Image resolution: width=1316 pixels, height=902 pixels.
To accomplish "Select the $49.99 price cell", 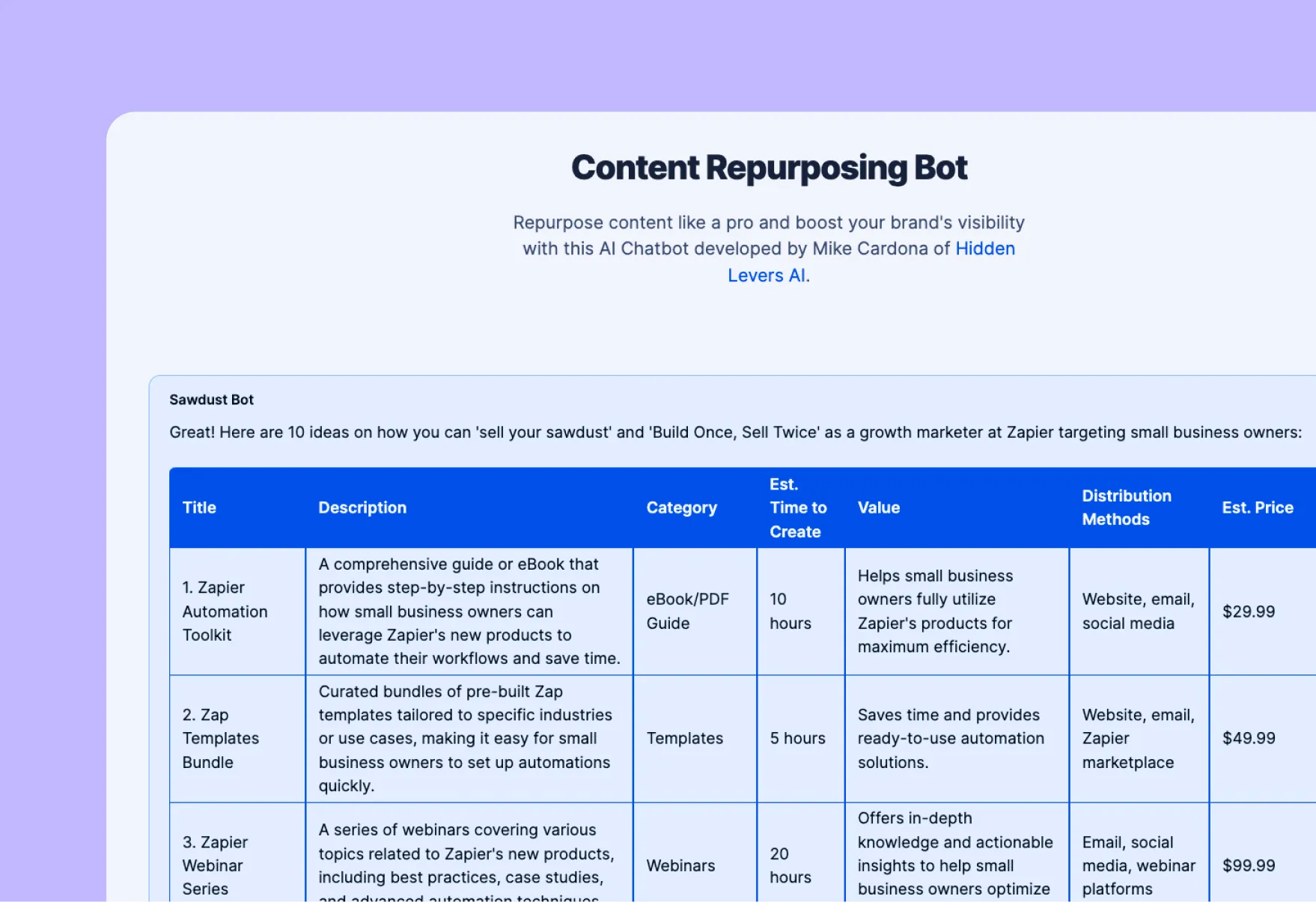I will 1248,739.
